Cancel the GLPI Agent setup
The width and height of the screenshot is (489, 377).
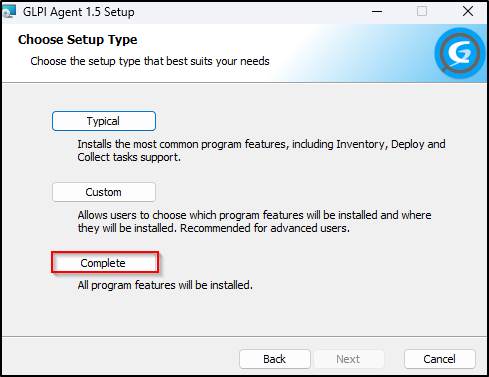[440, 359]
